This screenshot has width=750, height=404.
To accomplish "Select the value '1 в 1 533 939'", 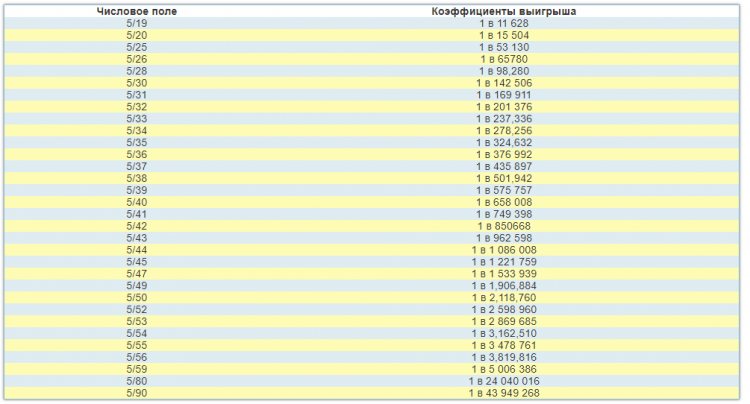I will pyautogui.click(x=504, y=274).
